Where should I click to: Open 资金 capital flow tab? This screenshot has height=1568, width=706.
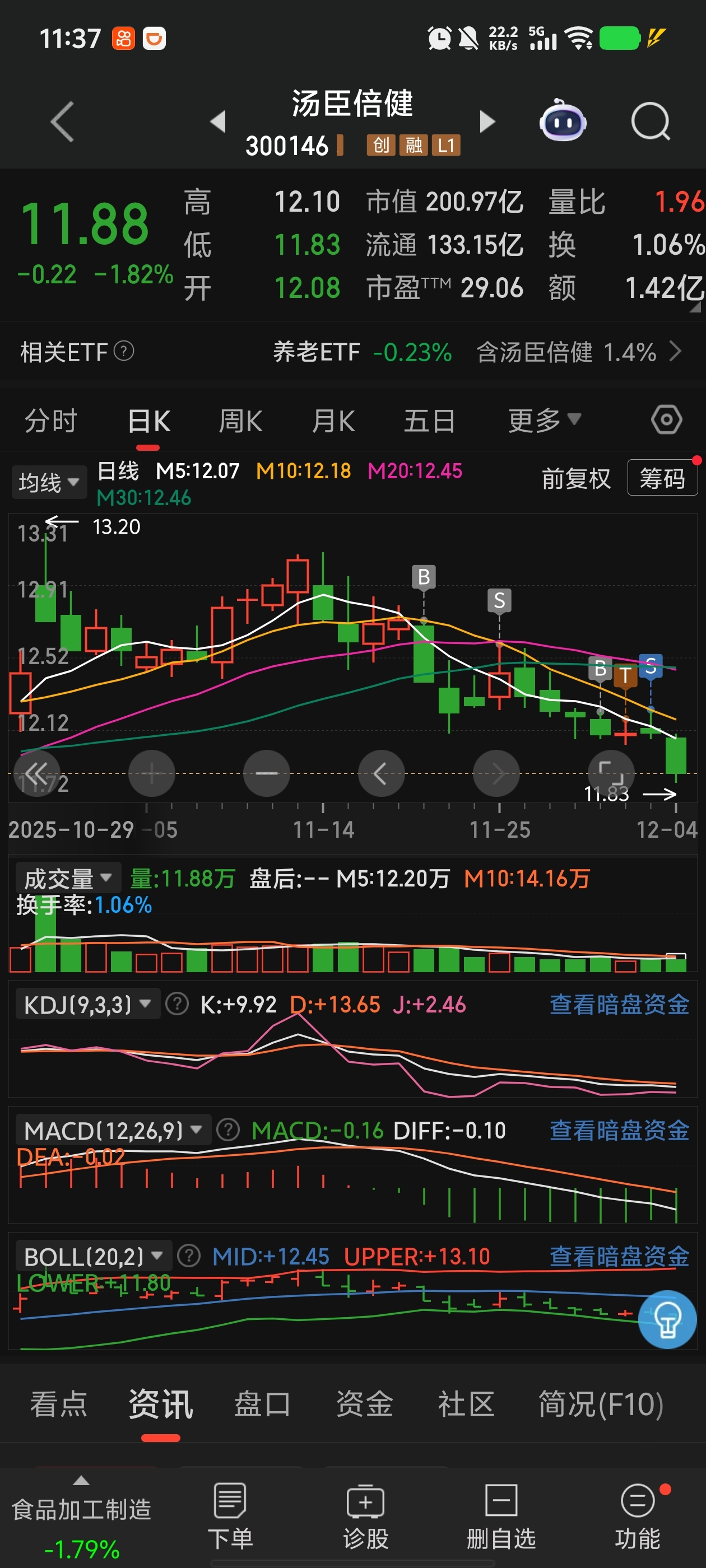[364, 1404]
